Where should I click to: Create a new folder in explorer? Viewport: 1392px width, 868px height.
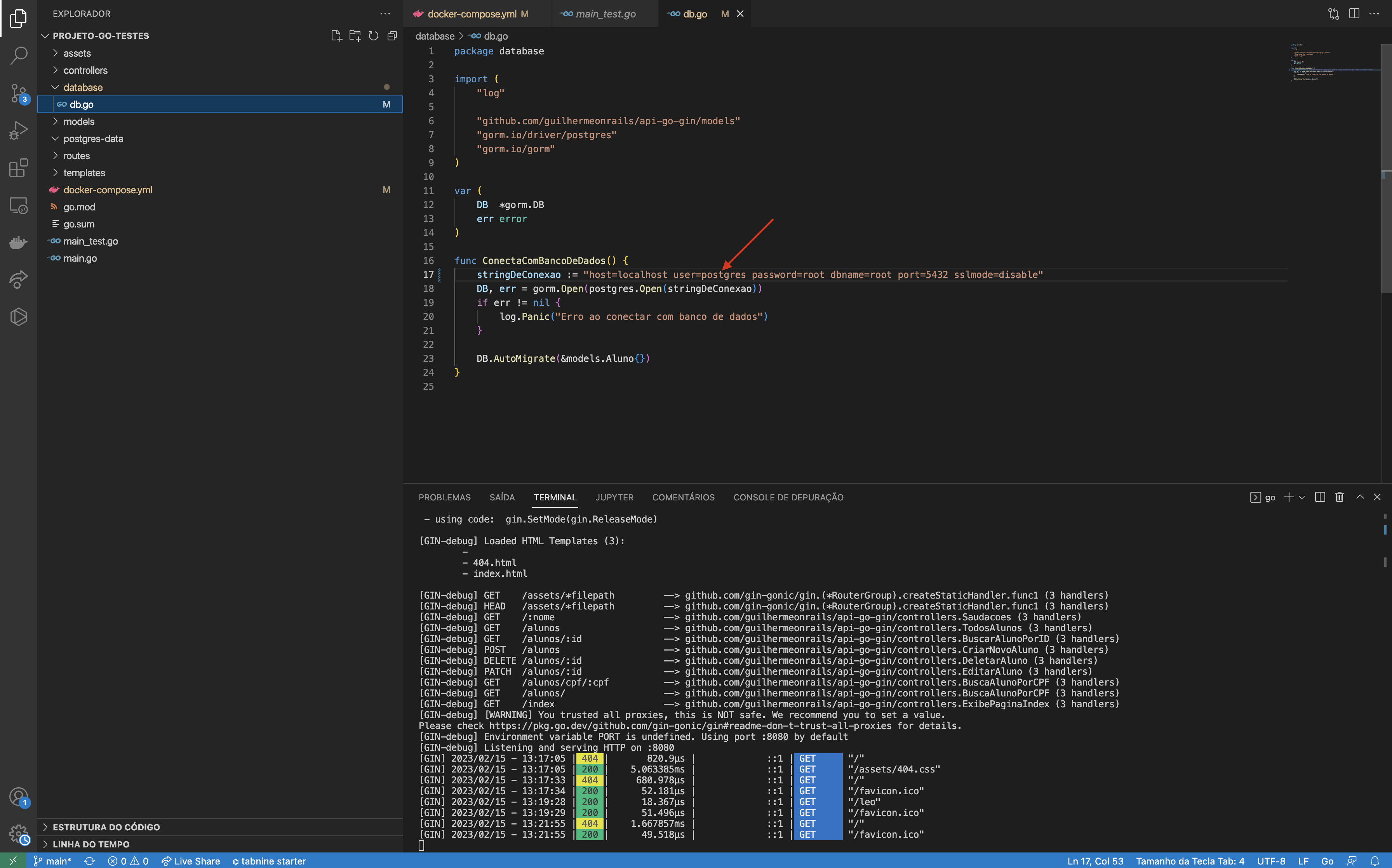(355, 36)
